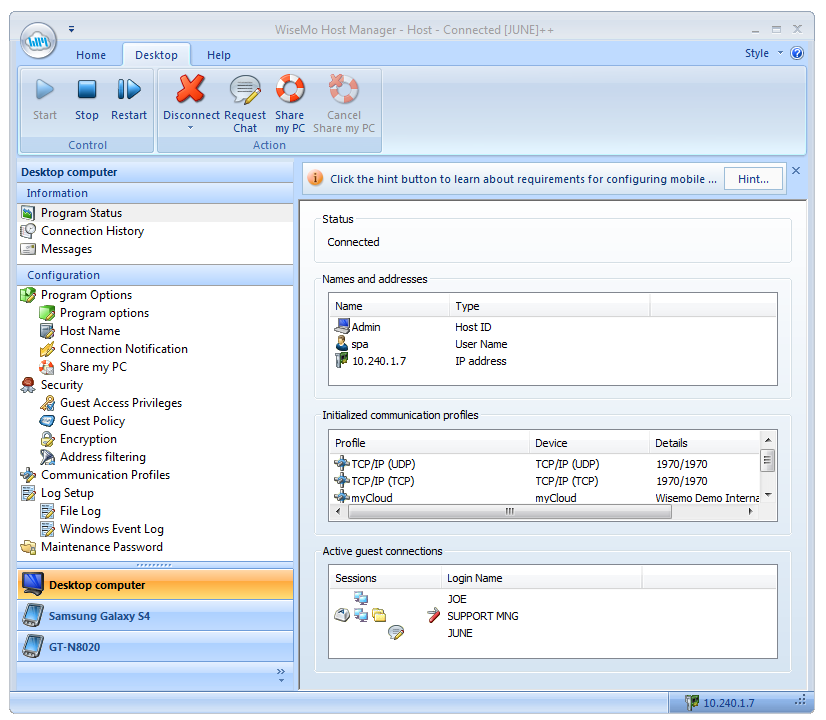Select the Desktop computer pane button

click(x=155, y=585)
